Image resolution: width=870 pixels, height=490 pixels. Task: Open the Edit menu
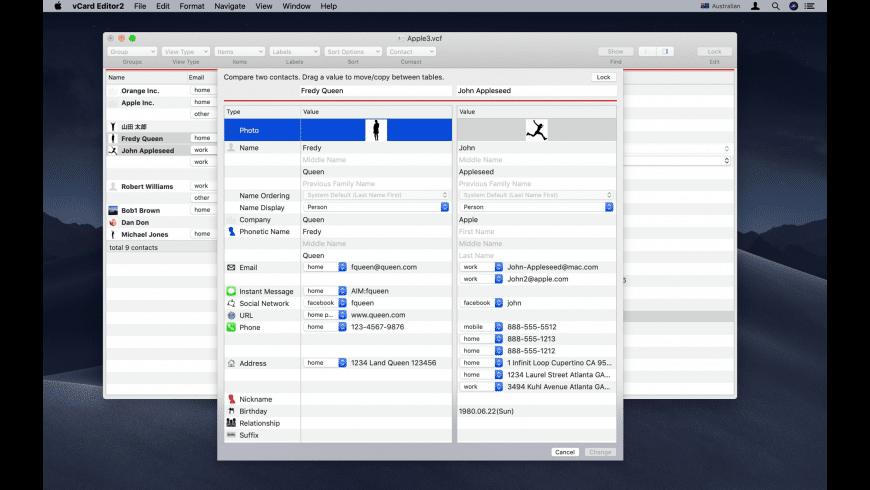163,6
